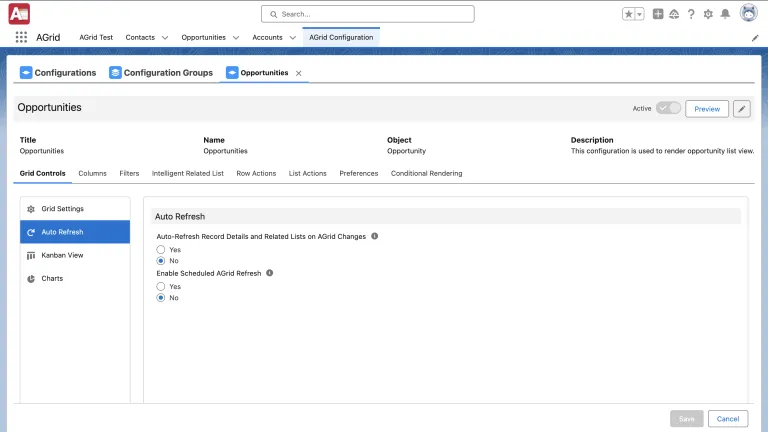The height and width of the screenshot is (432, 768).
Task: Switch to the Grid Controls tab
Action: pyautogui.click(x=43, y=173)
